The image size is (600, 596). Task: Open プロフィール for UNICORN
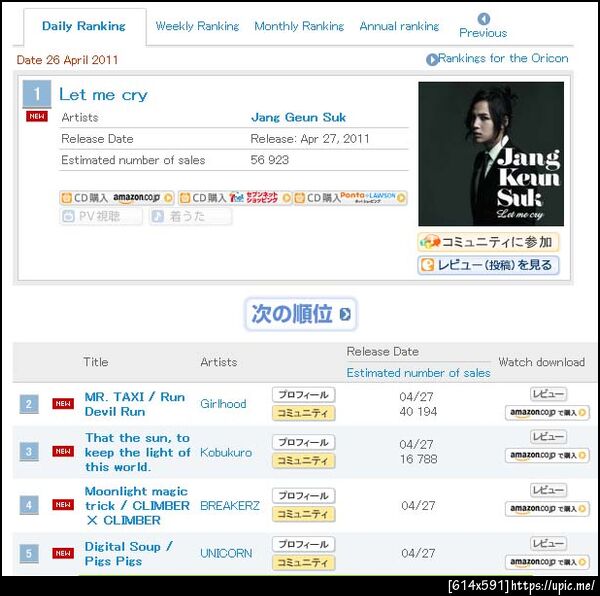coord(303,544)
